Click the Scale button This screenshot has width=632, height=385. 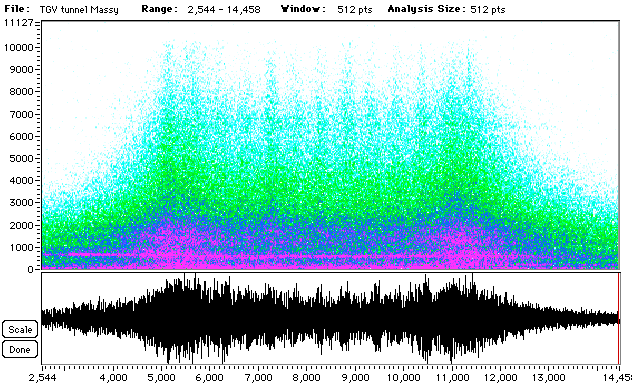(20, 329)
